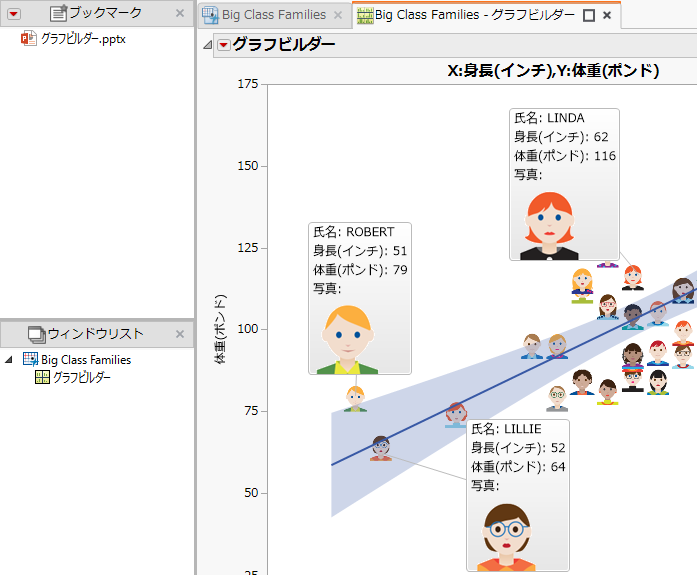697x575 pixels.
Task: Click the Y axis tick value 125
Action: tap(248, 248)
